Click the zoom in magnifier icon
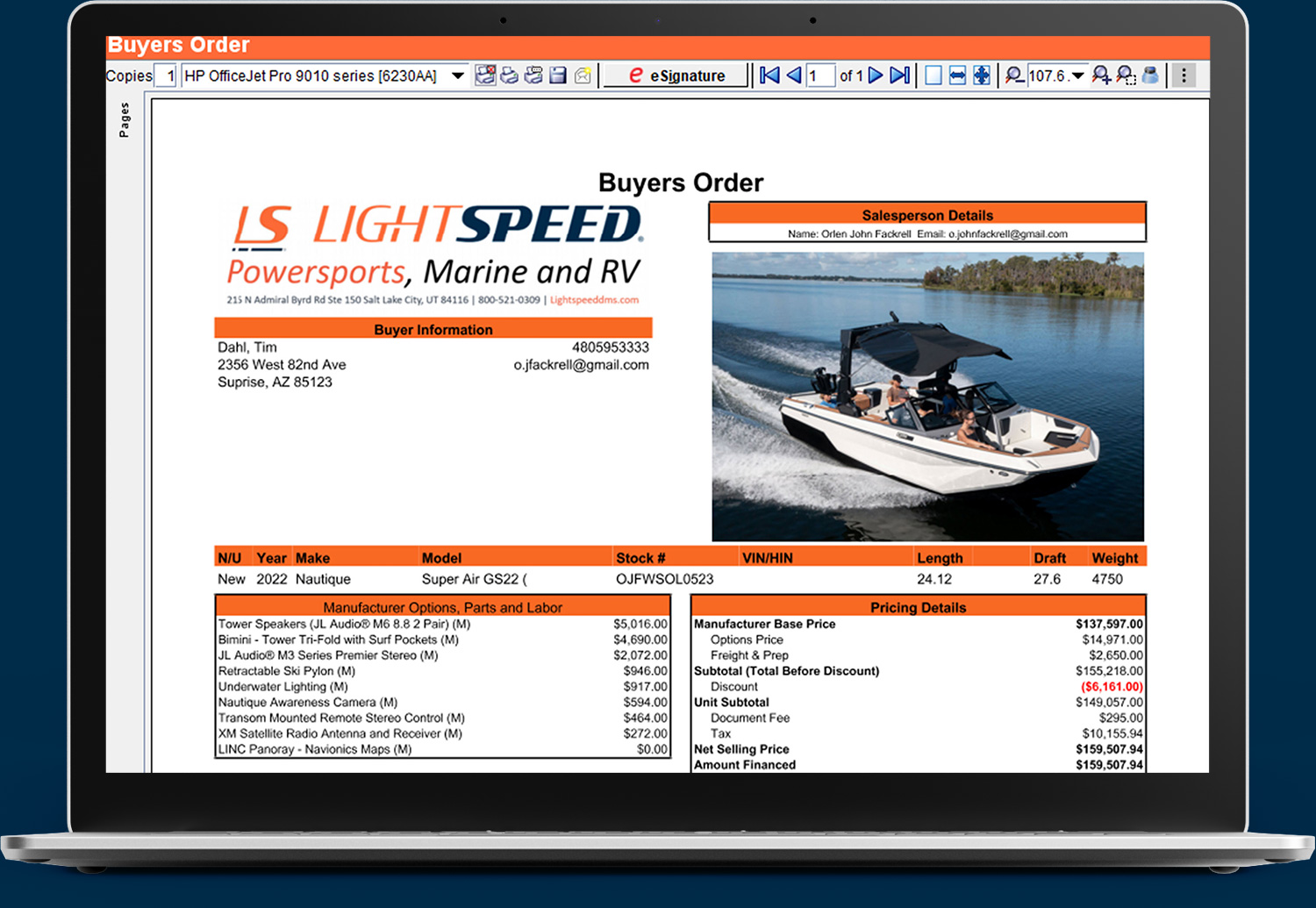 click(1101, 75)
